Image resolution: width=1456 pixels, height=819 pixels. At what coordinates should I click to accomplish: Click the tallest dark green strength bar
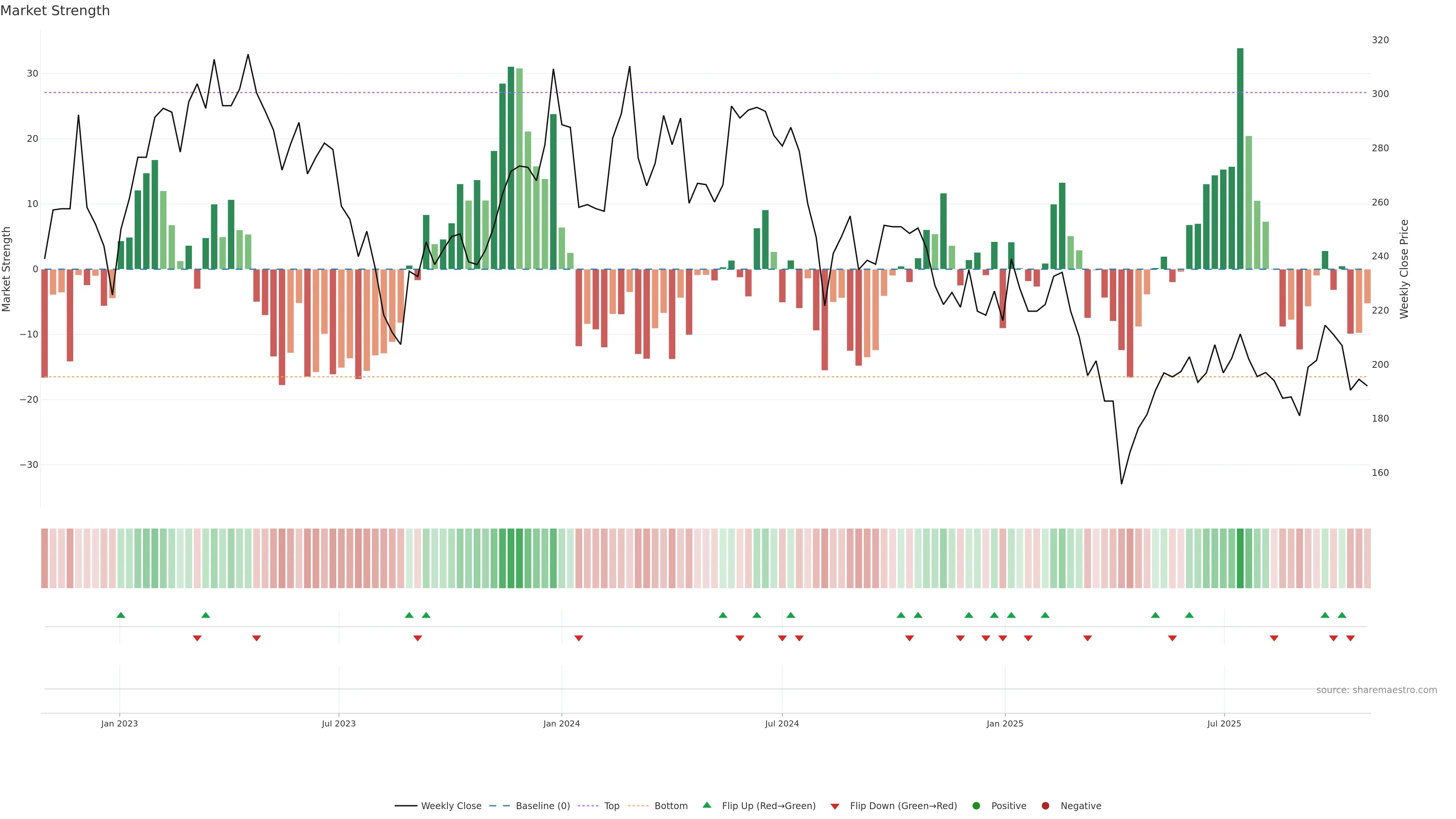coord(1240,158)
